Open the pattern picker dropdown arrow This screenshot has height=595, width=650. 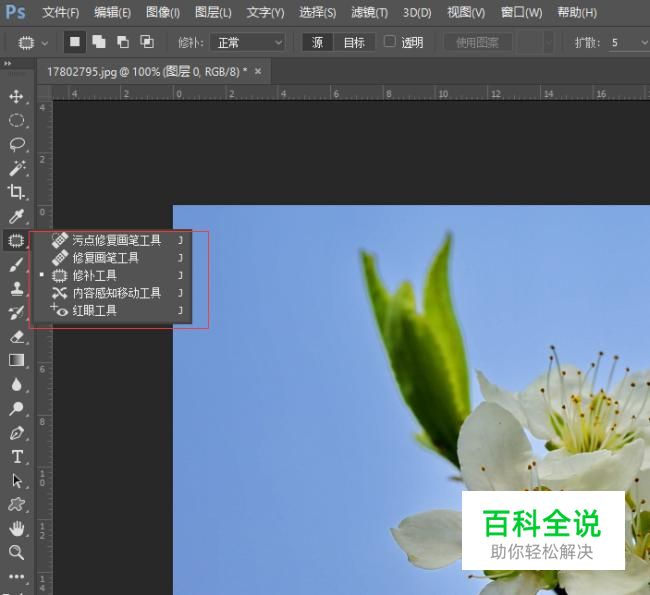548,42
